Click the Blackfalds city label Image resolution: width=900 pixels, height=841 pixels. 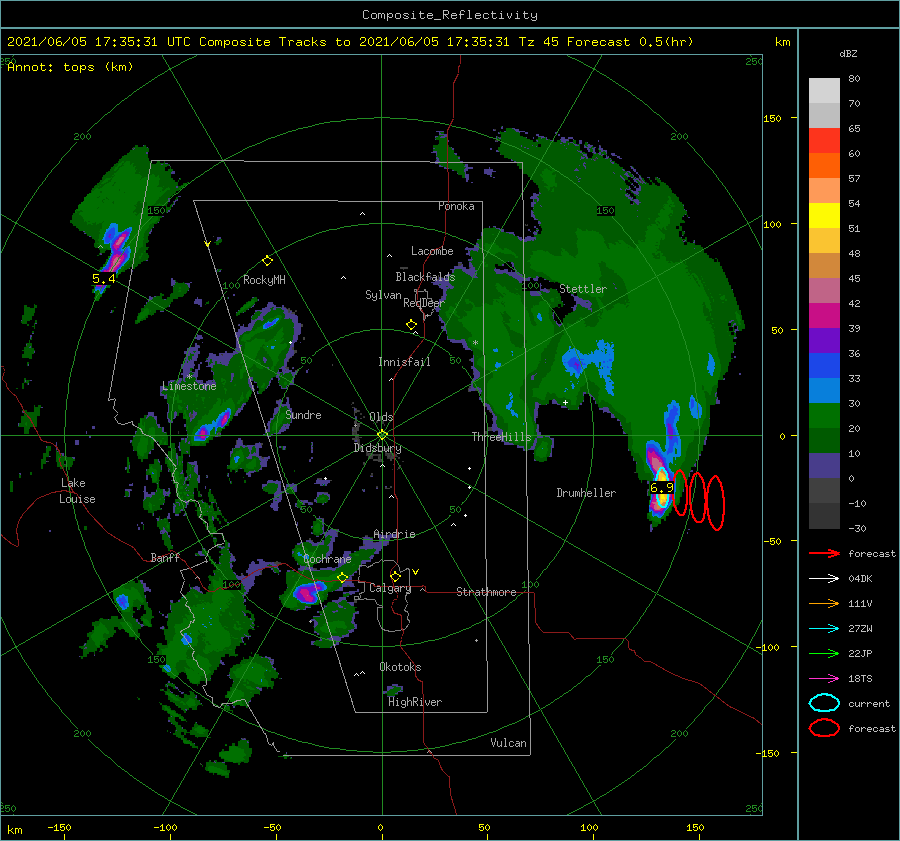click(425, 277)
